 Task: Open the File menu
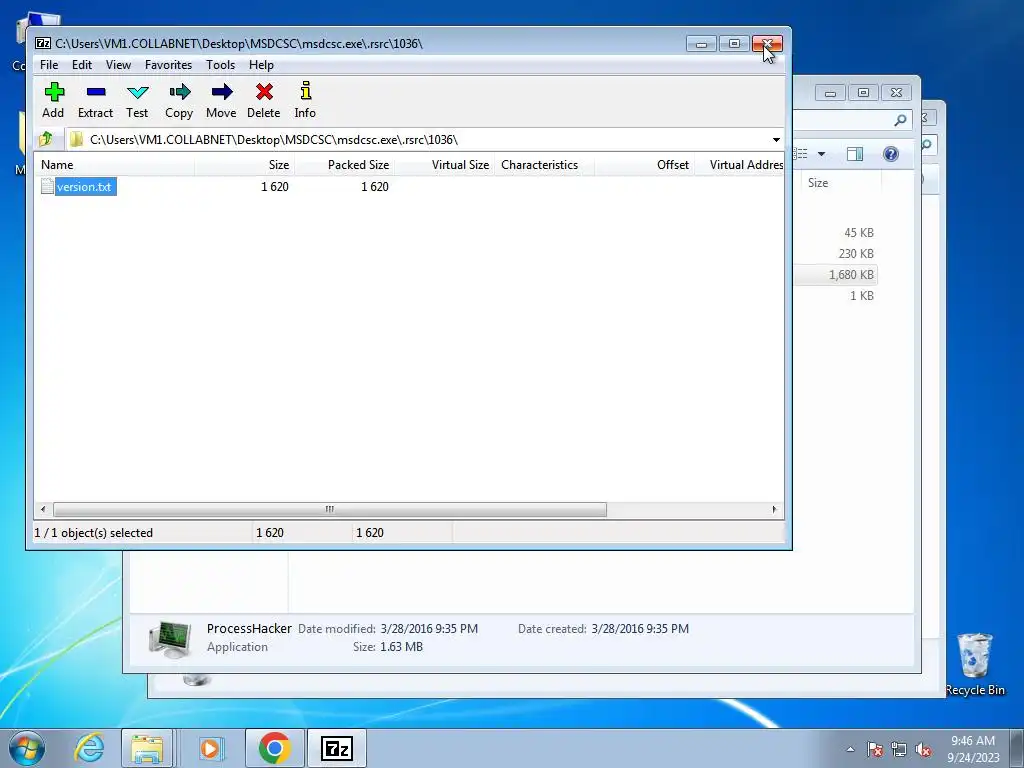[49, 65]
